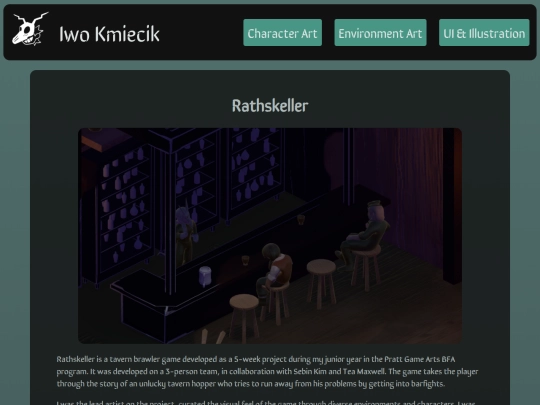Select the UI & Illustration button
This screenshot has height=405, width=540.
(484, 33)
